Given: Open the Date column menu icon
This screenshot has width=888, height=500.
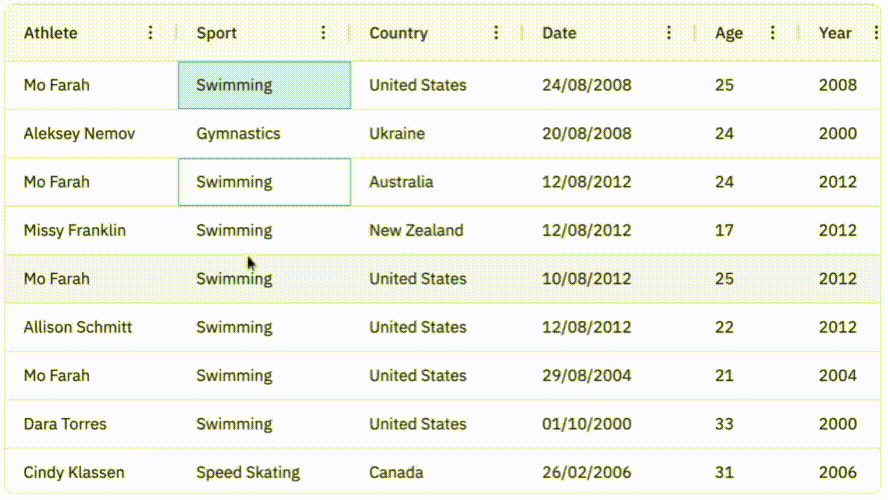Looking at the screenshot, I should tap(669, 33).
